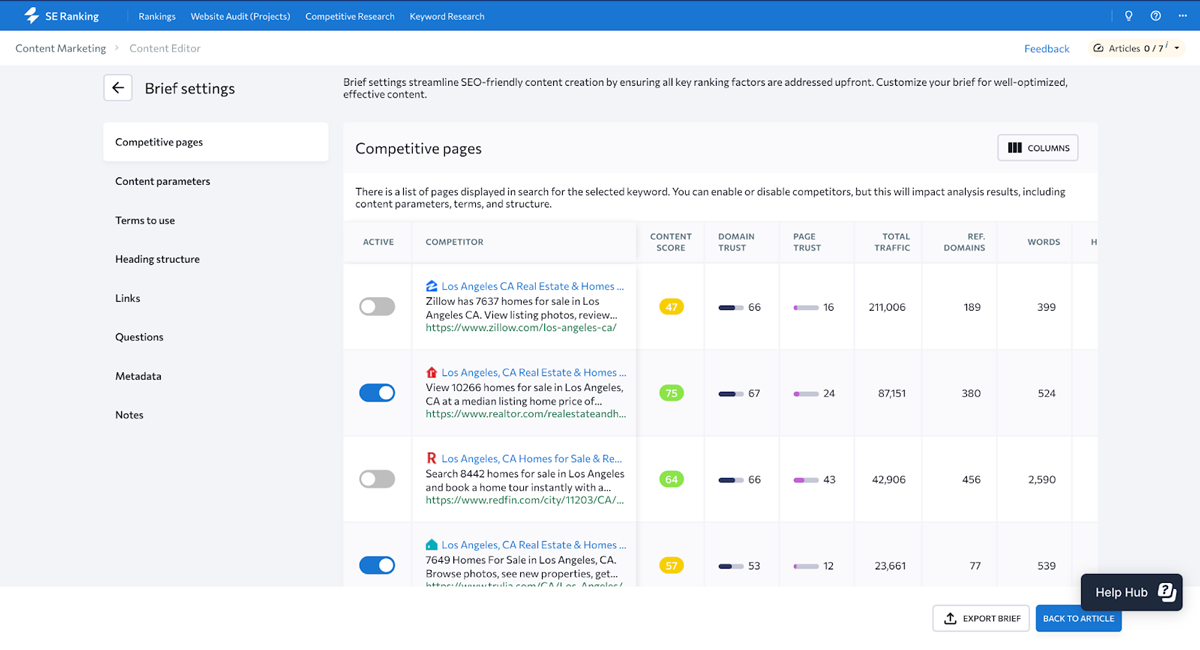The image size is (1200, 650).
Task: Click the Zillow favicon icon
Action: 432,286
